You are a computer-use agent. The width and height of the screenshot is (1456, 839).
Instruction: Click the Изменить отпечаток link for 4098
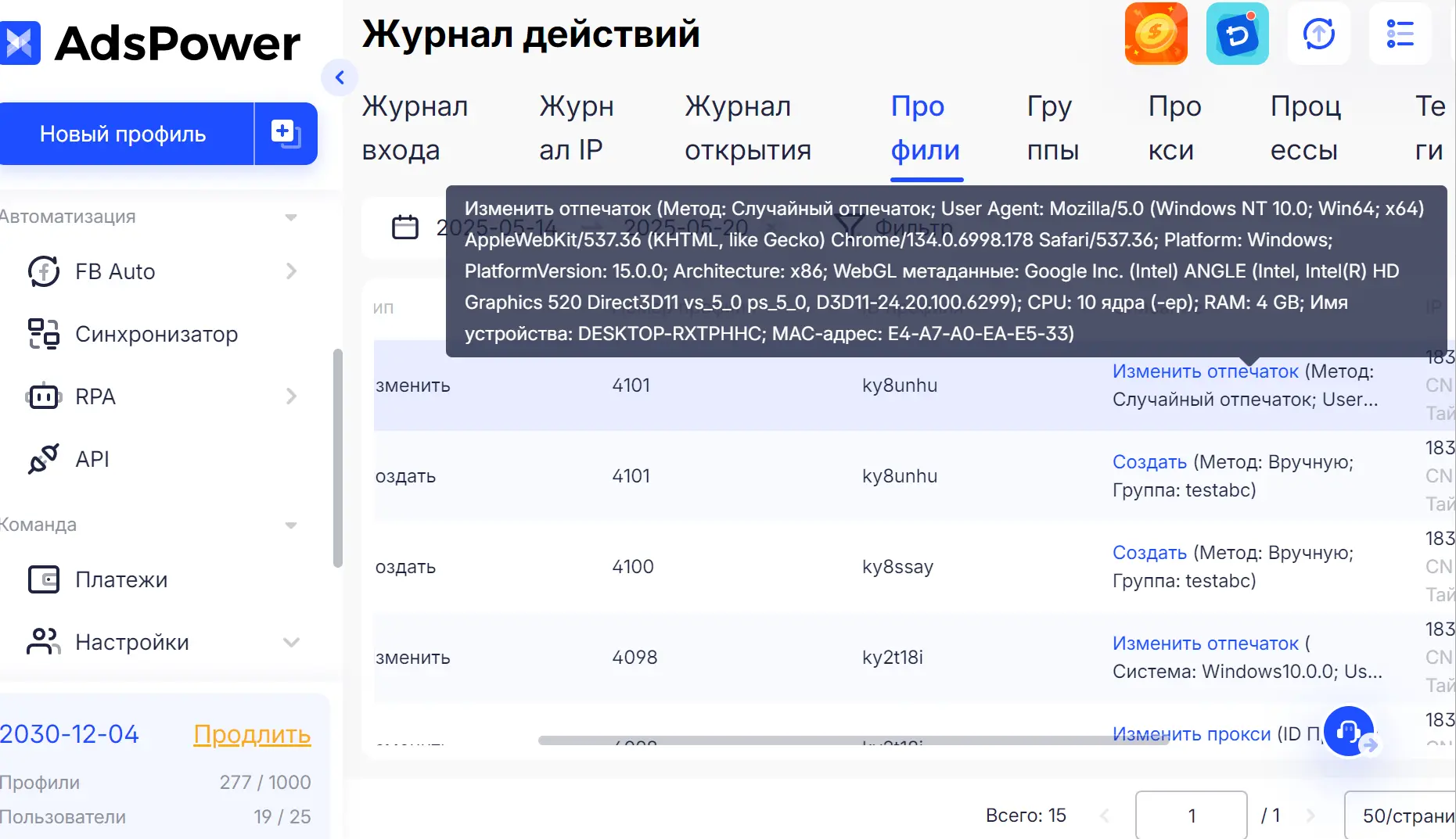point(1206,644)
